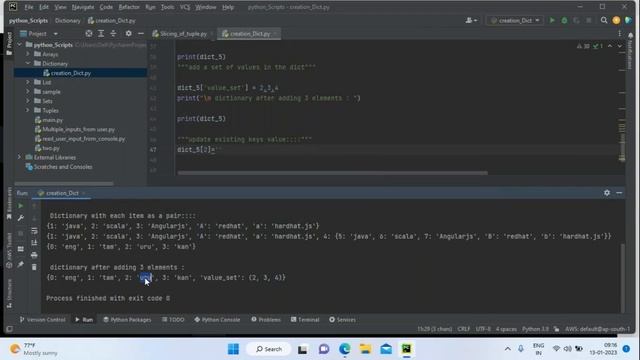Click the wrench icon in Run panel
The height and width of the screenshot is (360, 640).
20,218
